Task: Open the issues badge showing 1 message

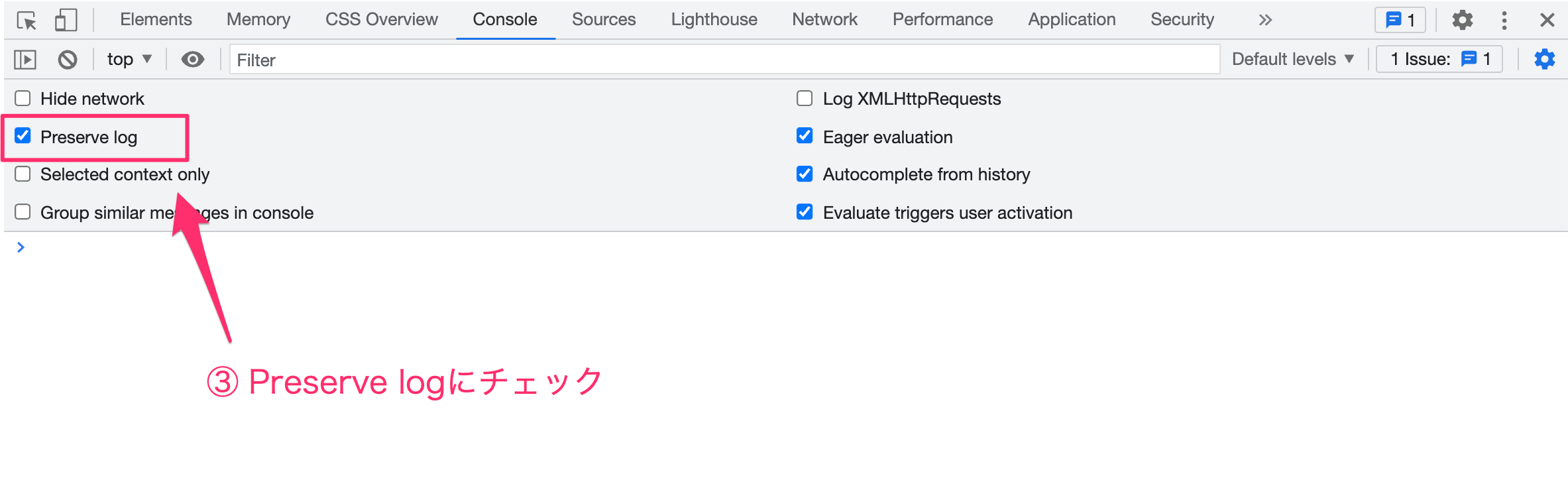Action: tap(1400, 20)
